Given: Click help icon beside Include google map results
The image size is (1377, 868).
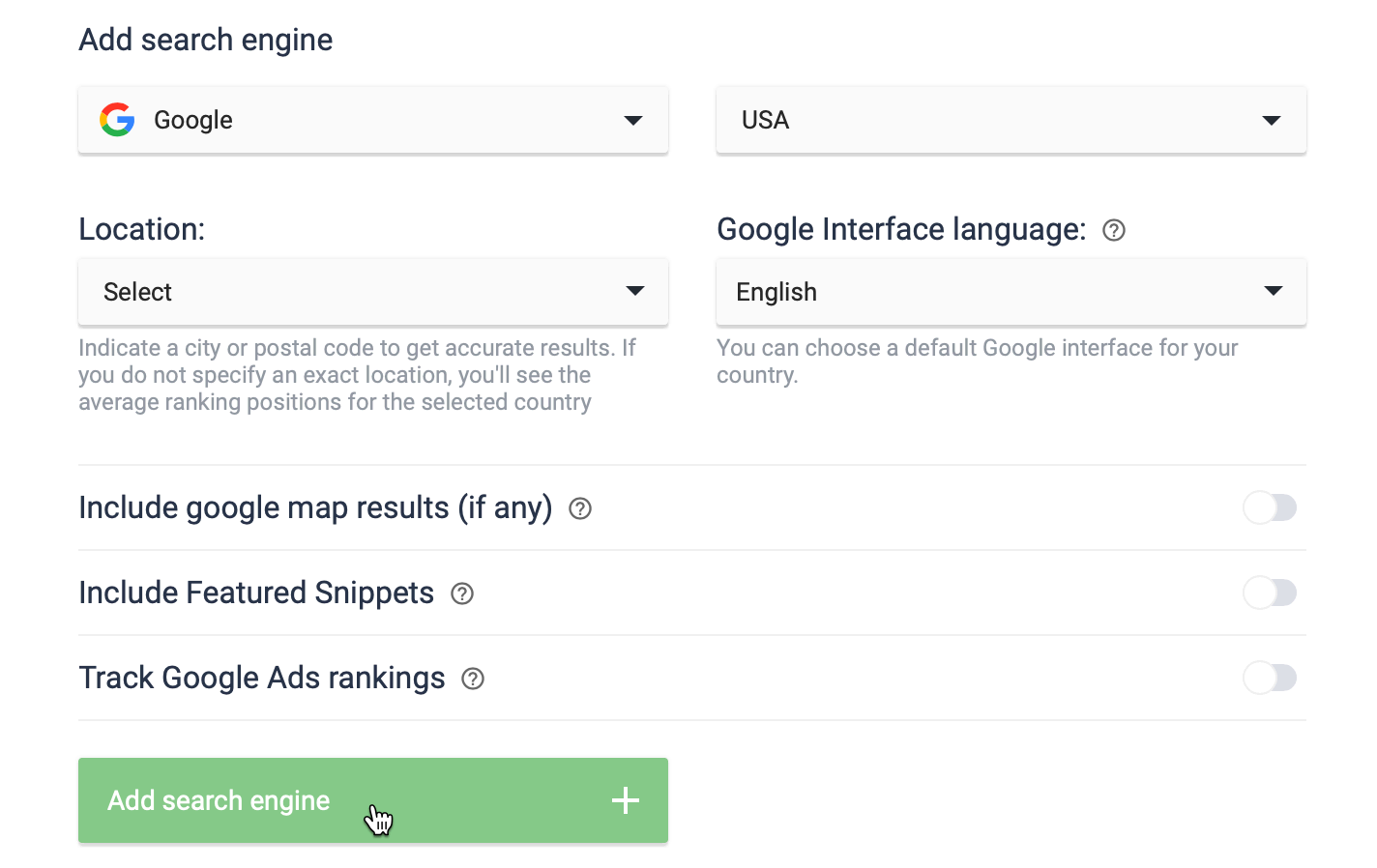Looking at the screenshot, I should (580, 508).
